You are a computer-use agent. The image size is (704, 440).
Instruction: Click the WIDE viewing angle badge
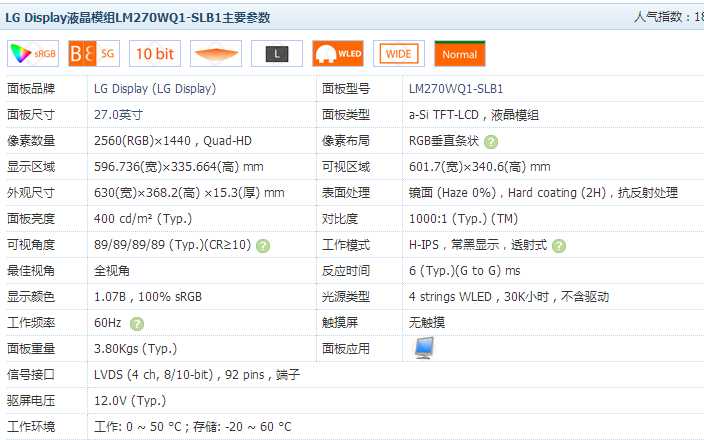pyautogui.click(x=399, y=54)
